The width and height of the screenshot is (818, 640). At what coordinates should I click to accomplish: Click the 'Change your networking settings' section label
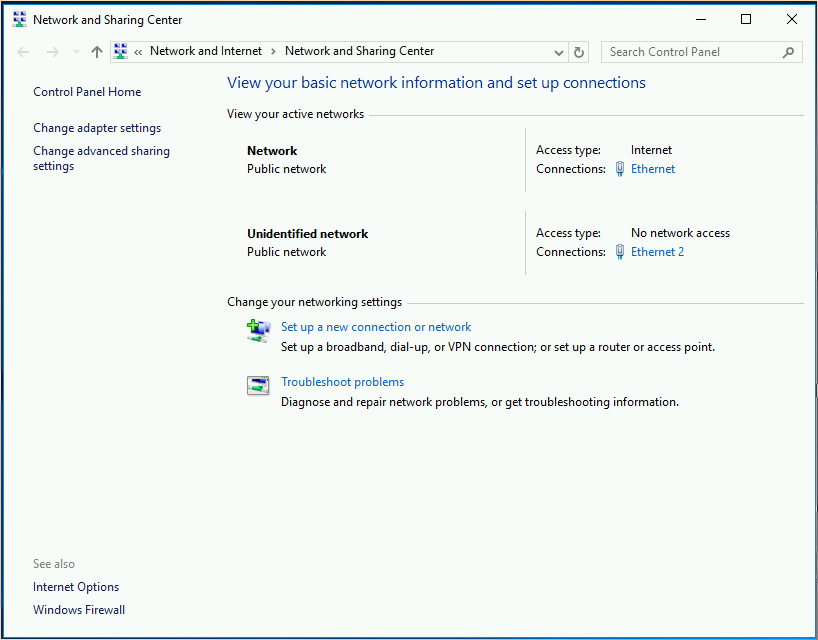pyautogui.click(x=314, y=302)
